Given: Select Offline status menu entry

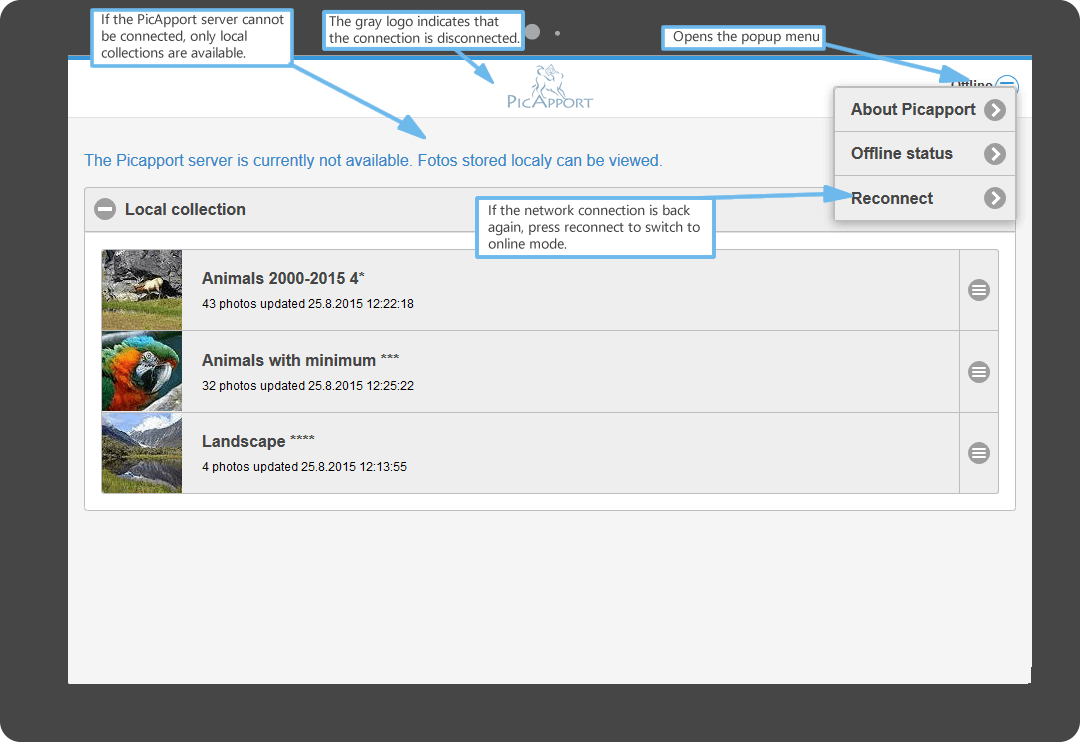Looking at the screenshot, I should pyautogui.click(x=901, y=154).
